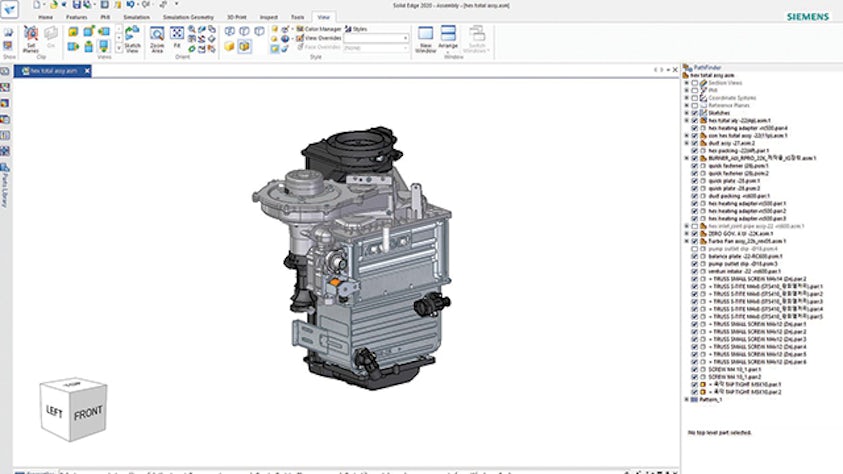
Task: Open the Face Overrides (none) dropdown
Action: [x=405, y=48]
